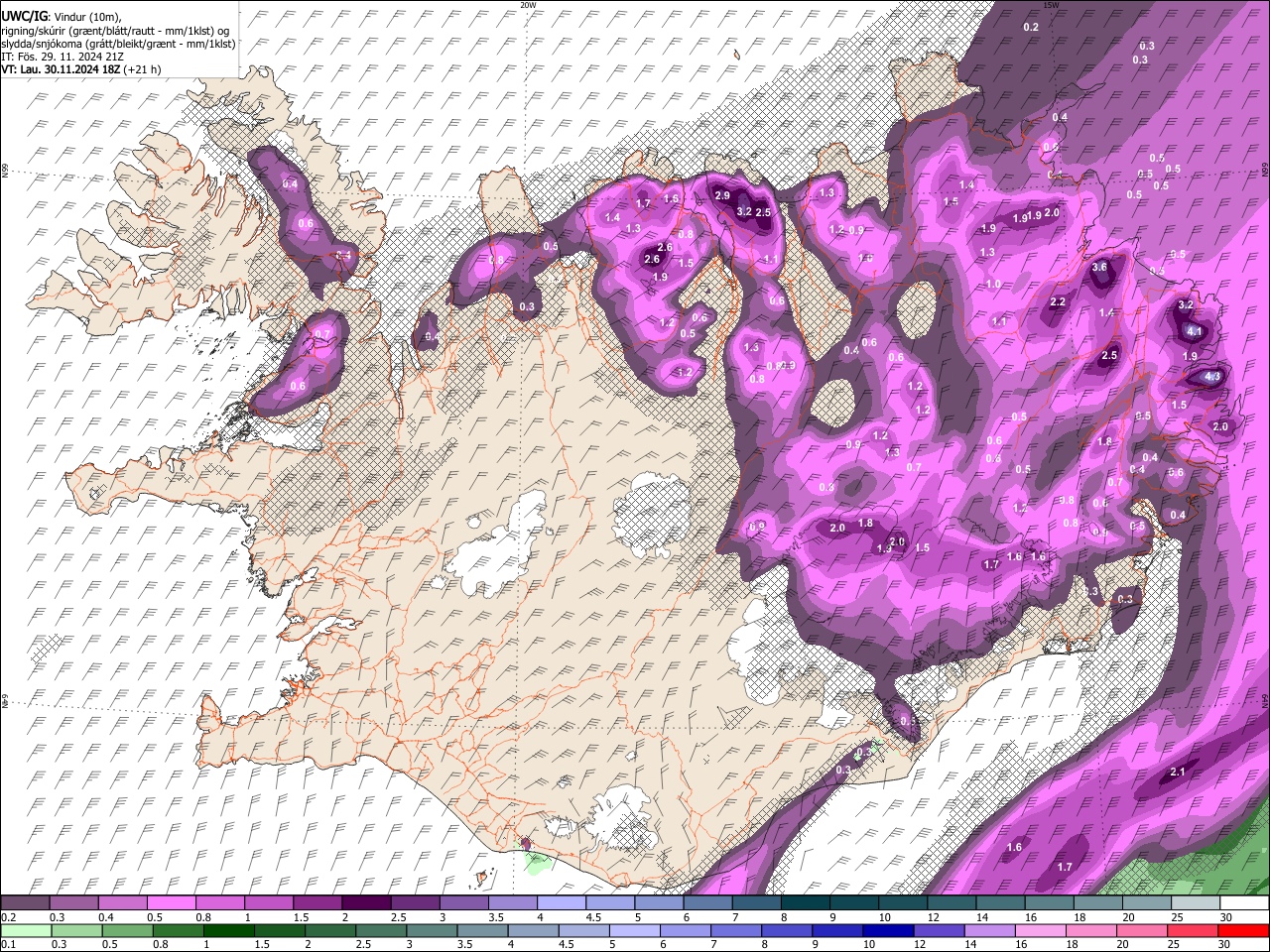Select the light lavender swatch between 4 and 4.5 in top legend row

pos(560,903)
